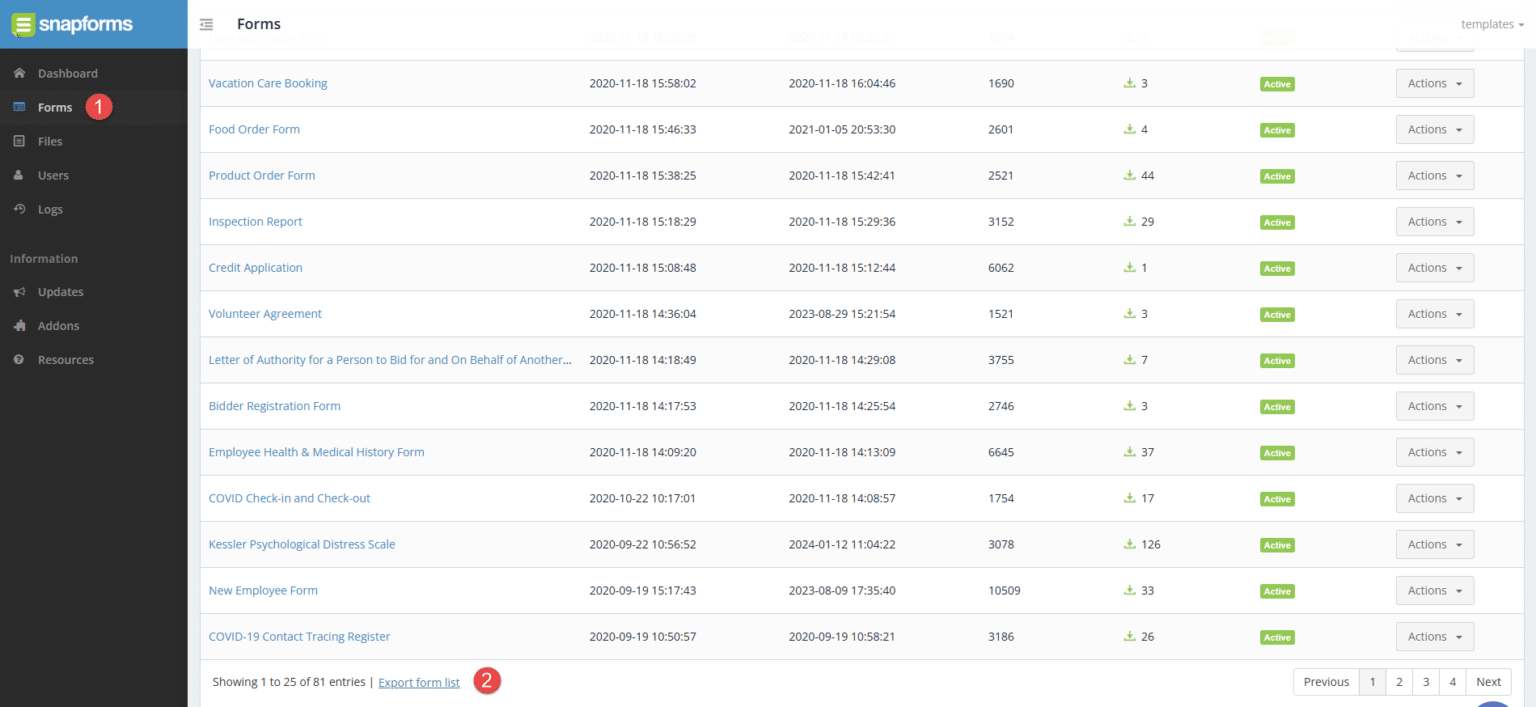Screen dimensions: 1536x707
Task: Open Actions for COVID-19 Contact Tracing Register
Action: coord(1434,636)
